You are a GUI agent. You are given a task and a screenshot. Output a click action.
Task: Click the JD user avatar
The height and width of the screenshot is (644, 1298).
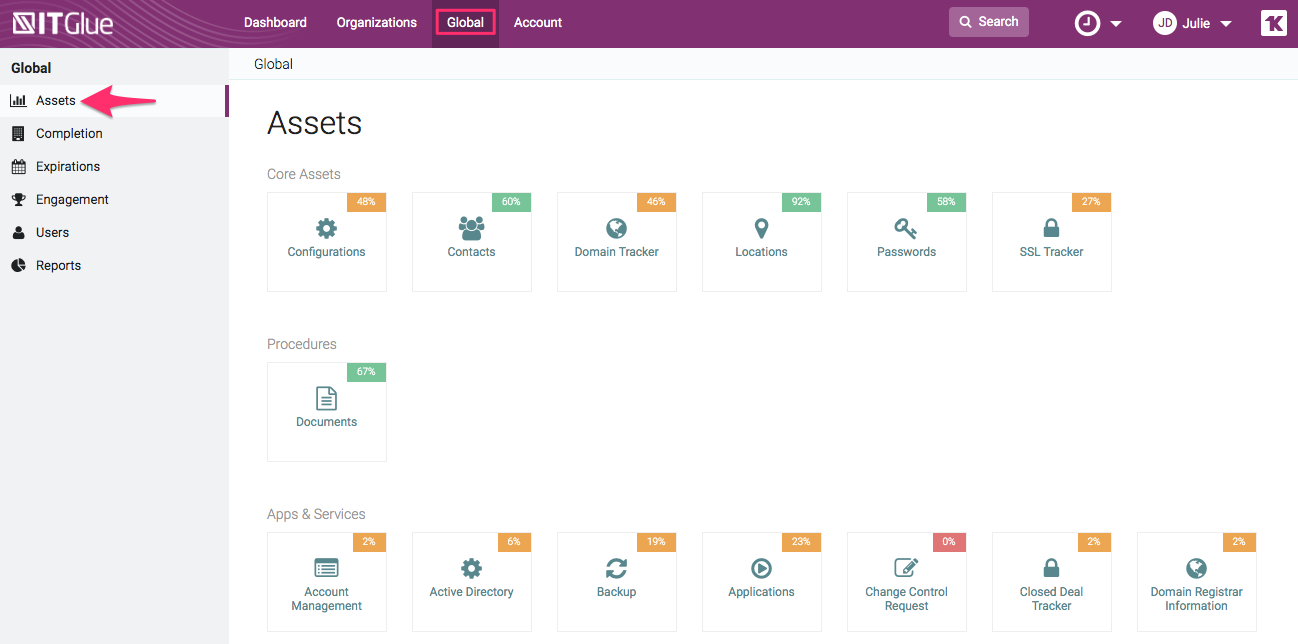pos(1164,23)
